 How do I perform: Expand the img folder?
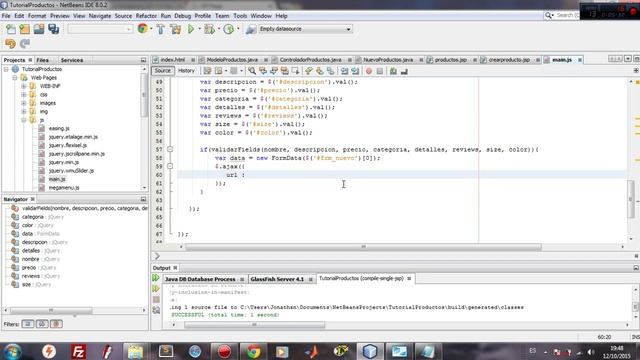point(24,111)
